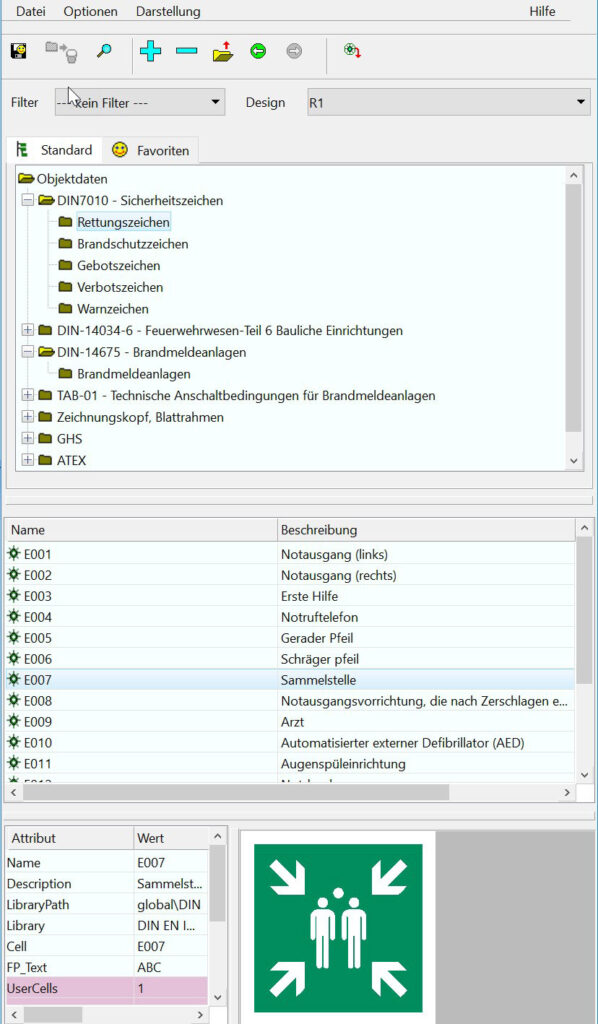Expand the DIN-14034-6 Feuerwehrwesen node
Screen dimensions: 598x1024
click(x=27, y=330)
